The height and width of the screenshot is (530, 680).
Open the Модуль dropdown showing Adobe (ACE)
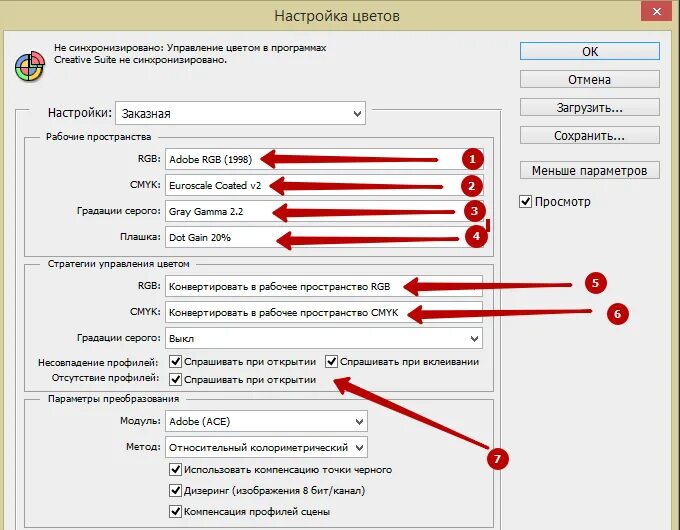coord(266,421)
